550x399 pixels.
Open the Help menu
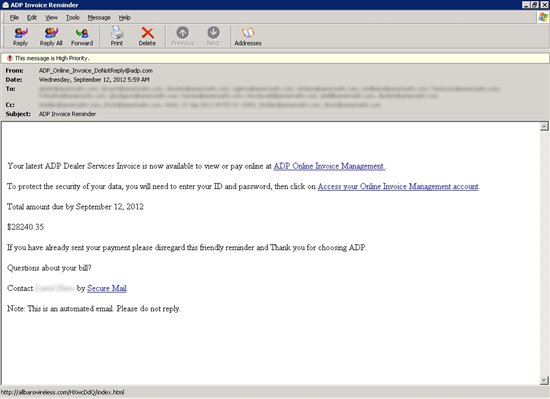pyautogui.click(x=125, y=18)
